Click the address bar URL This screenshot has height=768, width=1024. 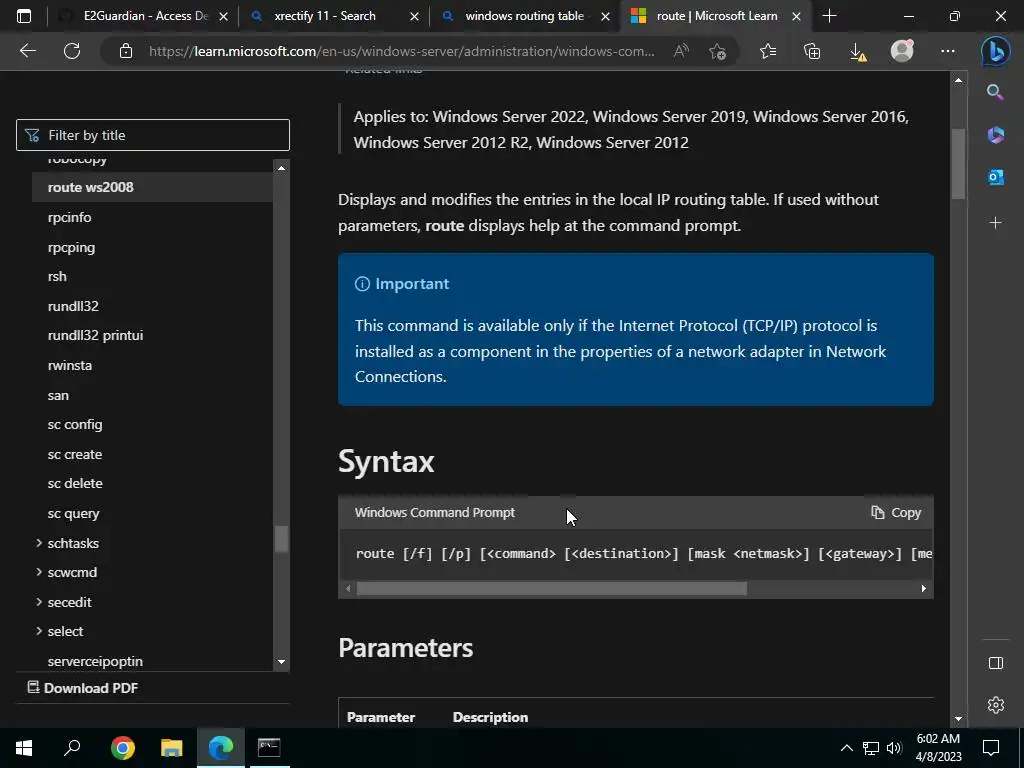coord(401,51)
